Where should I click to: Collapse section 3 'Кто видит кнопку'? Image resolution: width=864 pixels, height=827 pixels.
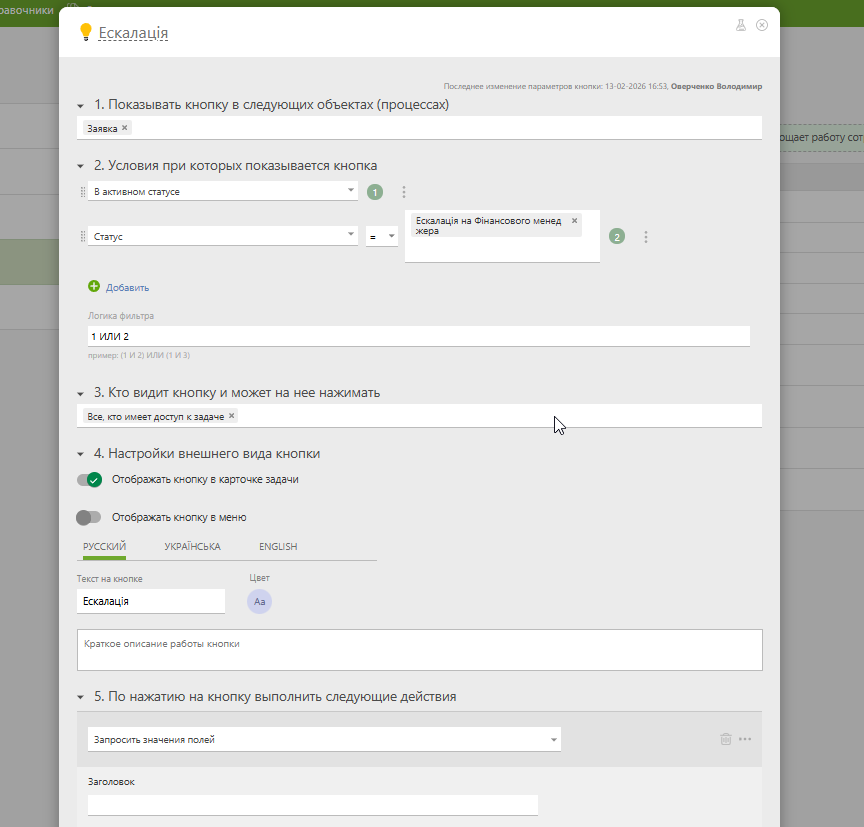(80, 393)
